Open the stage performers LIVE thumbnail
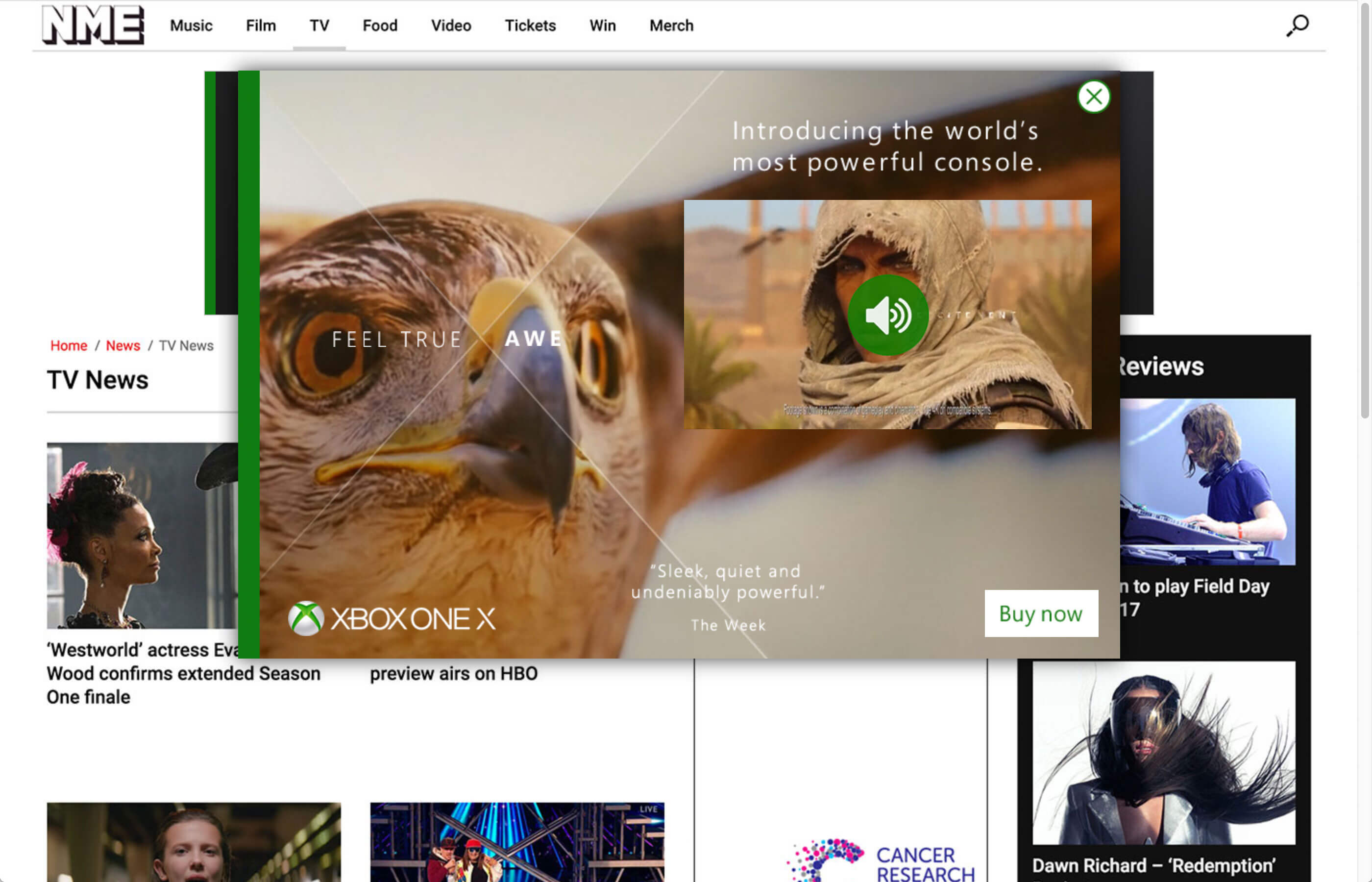The image size is (1372, 882). pyautogui.click(x=517, y=842)
